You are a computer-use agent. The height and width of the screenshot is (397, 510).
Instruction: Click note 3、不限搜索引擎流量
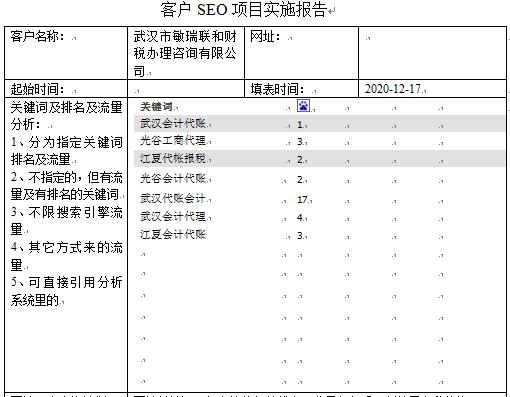pos(66,221)
